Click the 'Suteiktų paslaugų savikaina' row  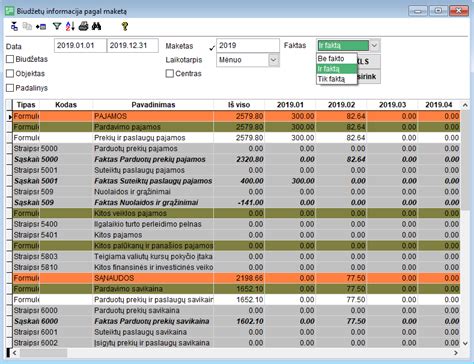(236, 332)
